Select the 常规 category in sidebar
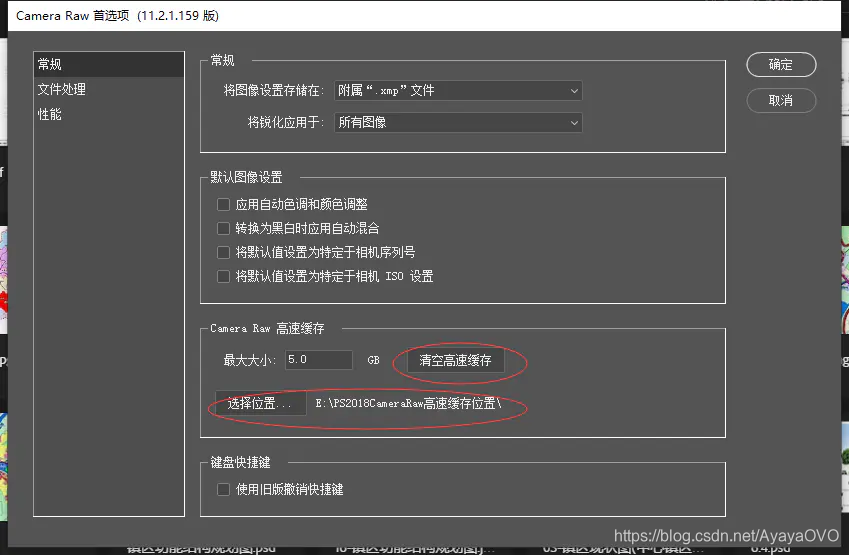The height and width of the screenshot is (555, 849). coord(109,64)
